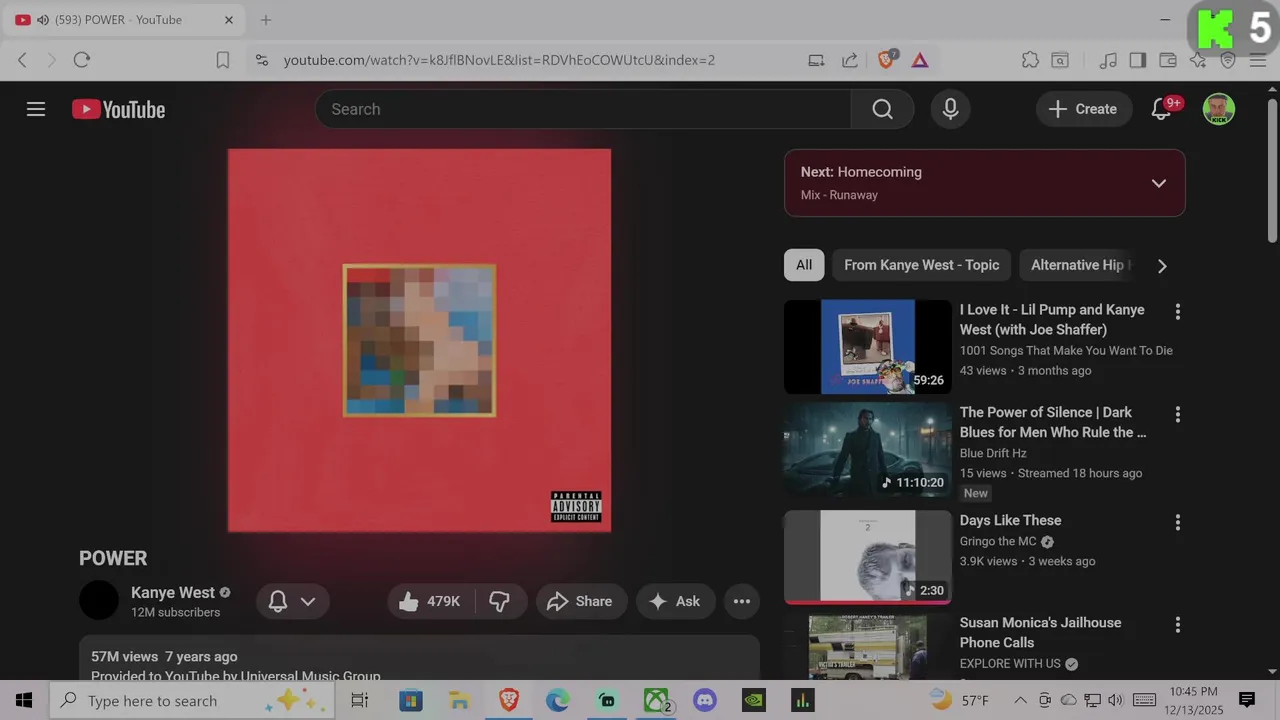This screenshot has height=720, width=1280.
Task: Open Xbox app from the taskbar
Action: [656, 700]
